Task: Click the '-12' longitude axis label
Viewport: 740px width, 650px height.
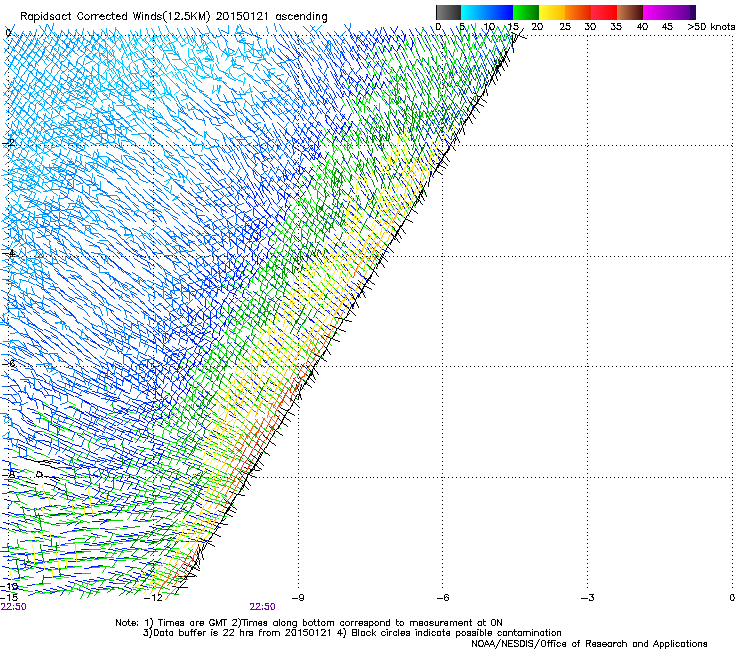Action: [153, 598]
